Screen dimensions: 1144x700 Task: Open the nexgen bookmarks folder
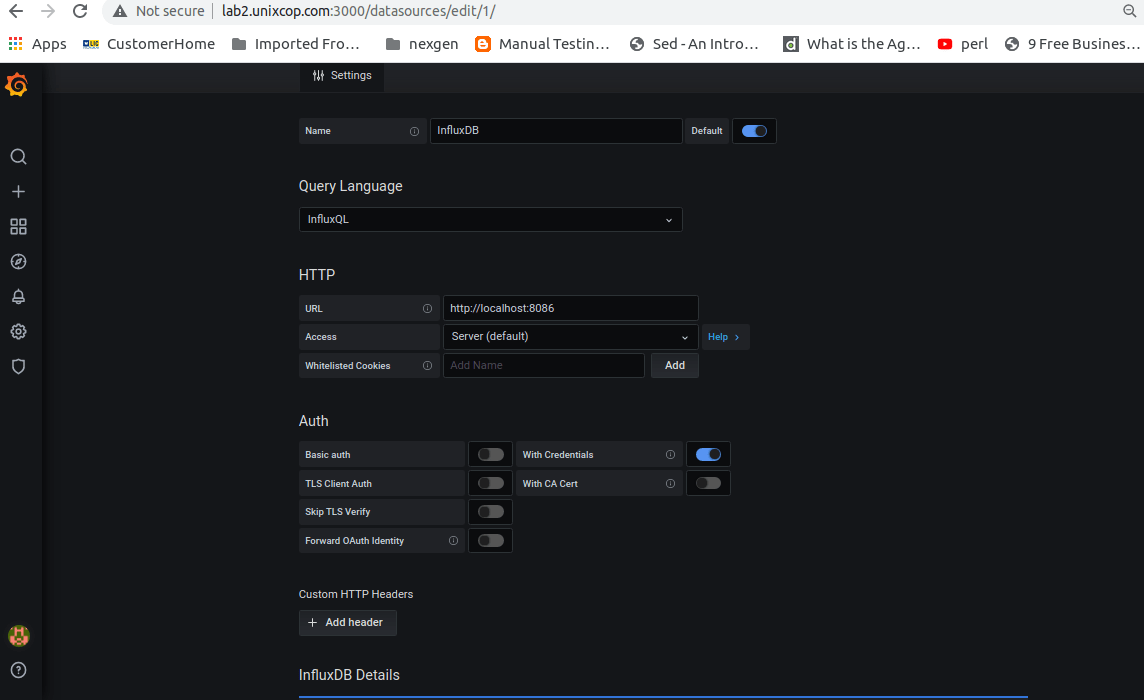[422, 44]
